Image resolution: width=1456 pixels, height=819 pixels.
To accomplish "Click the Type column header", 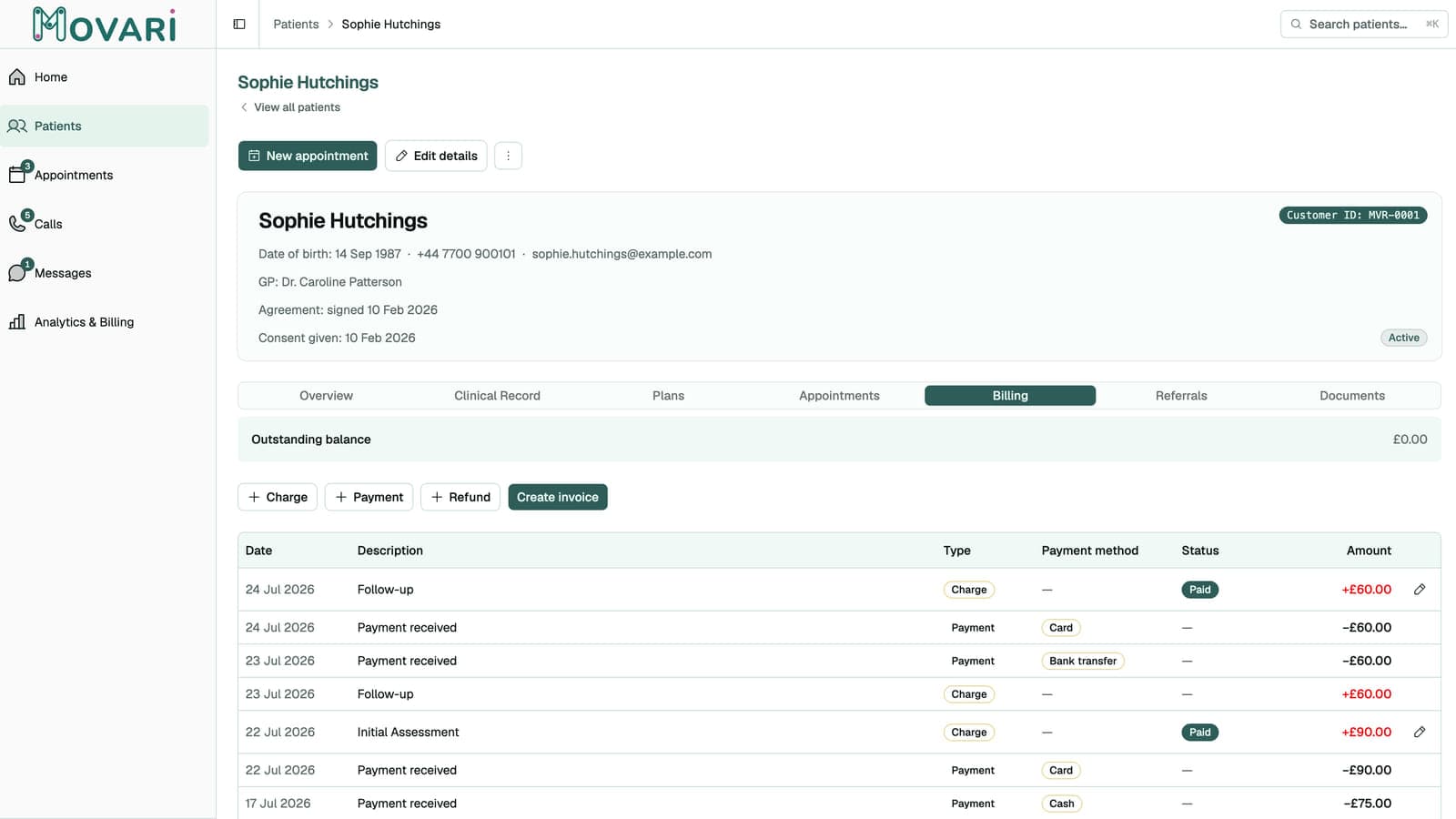I will [x=956, y=551].
